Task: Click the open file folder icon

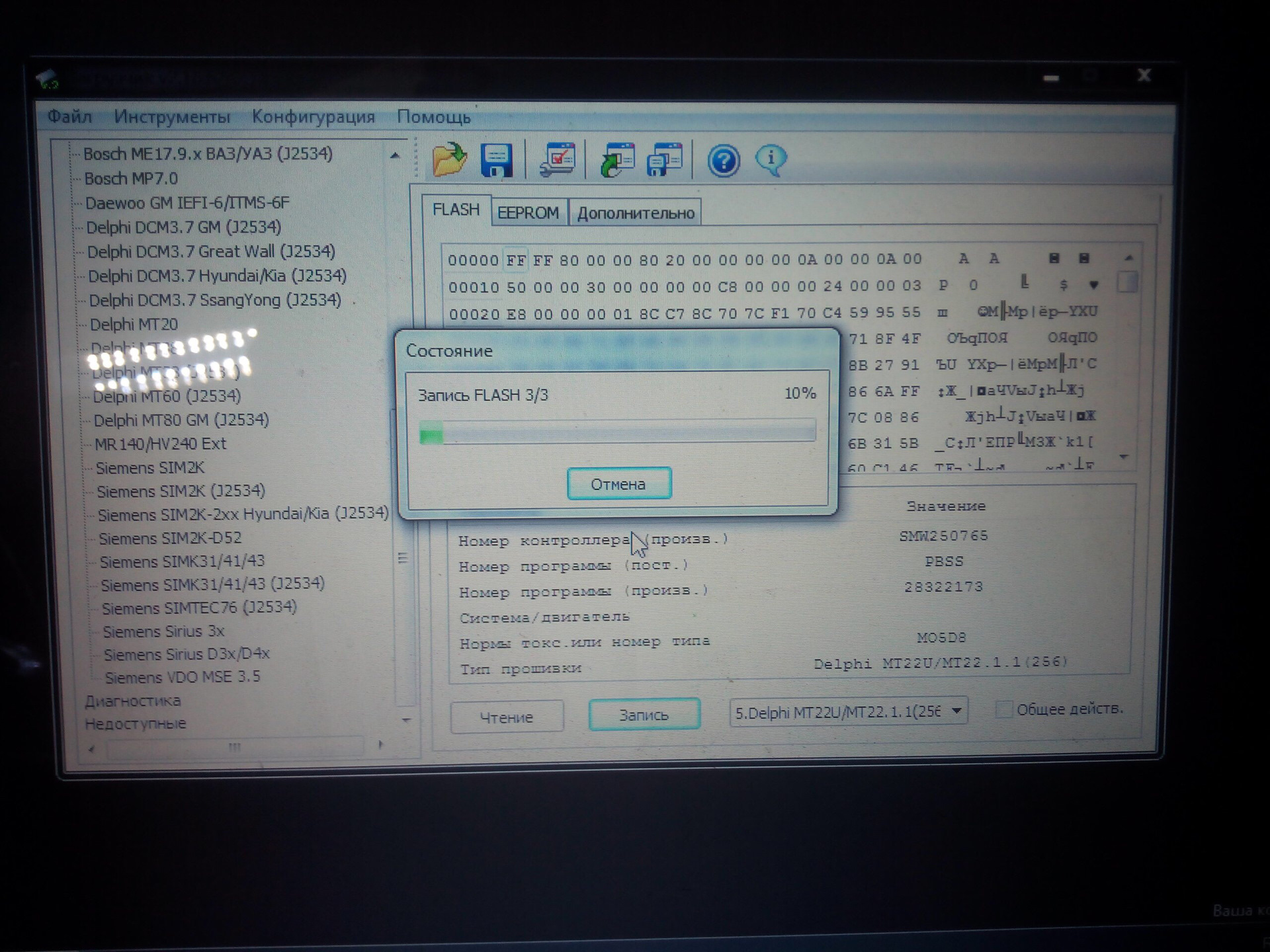Action: [449, 160]
